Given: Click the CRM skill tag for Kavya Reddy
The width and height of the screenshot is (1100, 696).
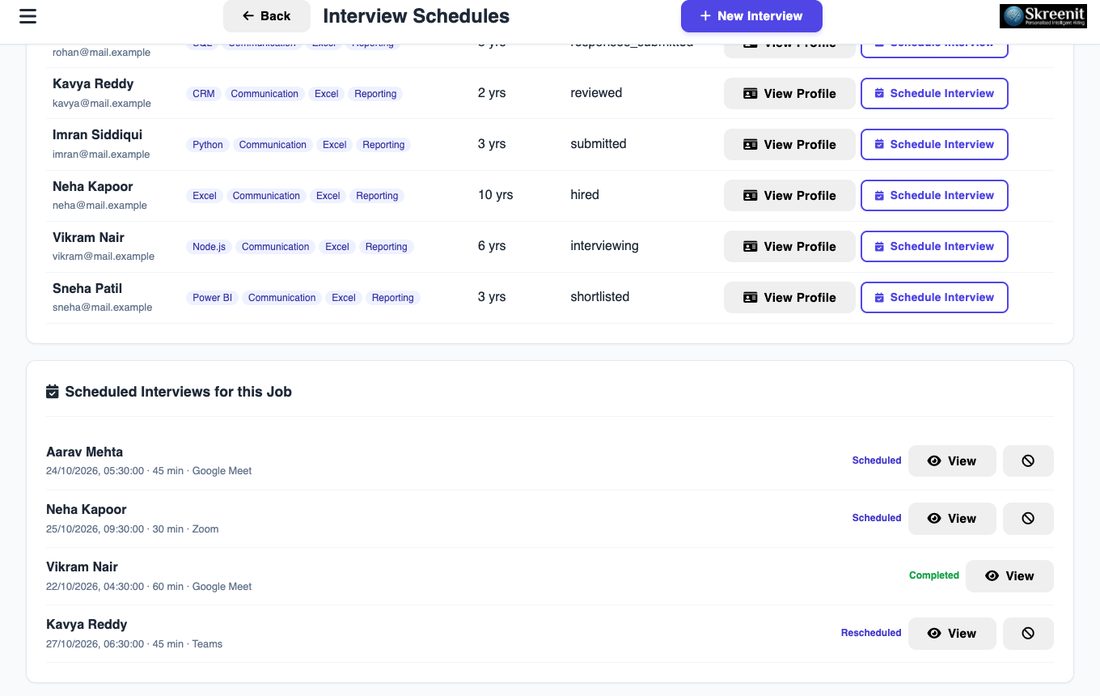Looking at the screenshot, I should point(203,93).
